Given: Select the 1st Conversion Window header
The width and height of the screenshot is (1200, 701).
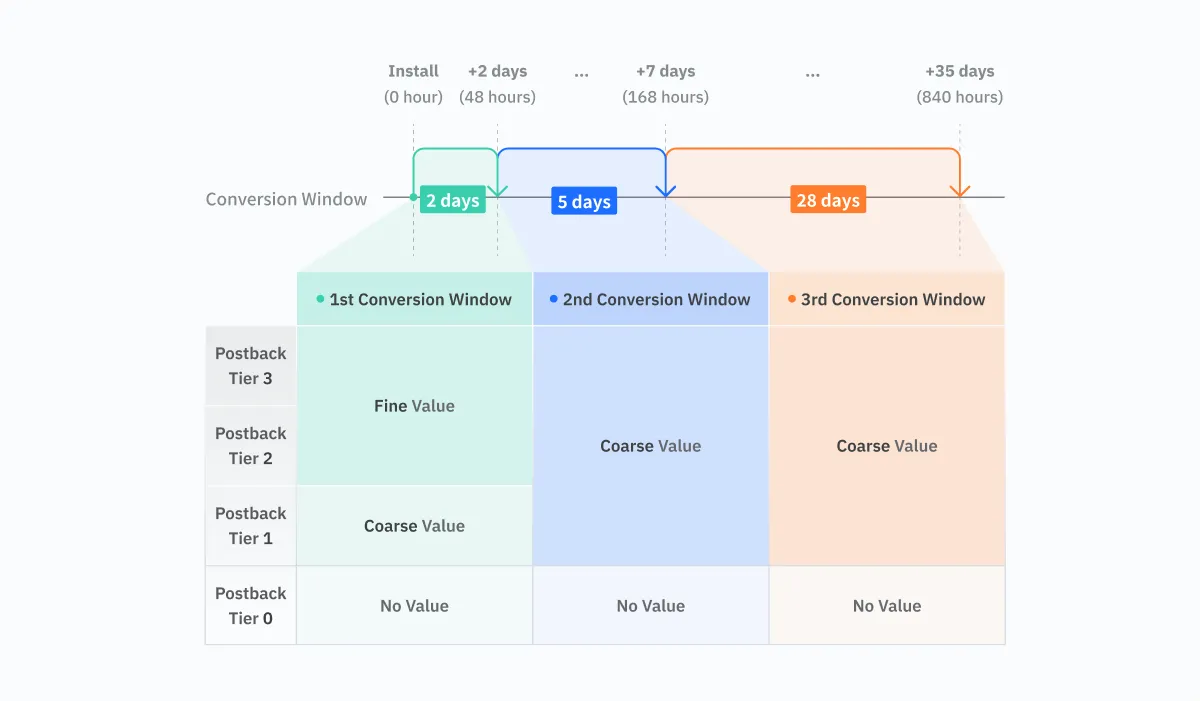Looking at the screenshot, I should (414, 299).
